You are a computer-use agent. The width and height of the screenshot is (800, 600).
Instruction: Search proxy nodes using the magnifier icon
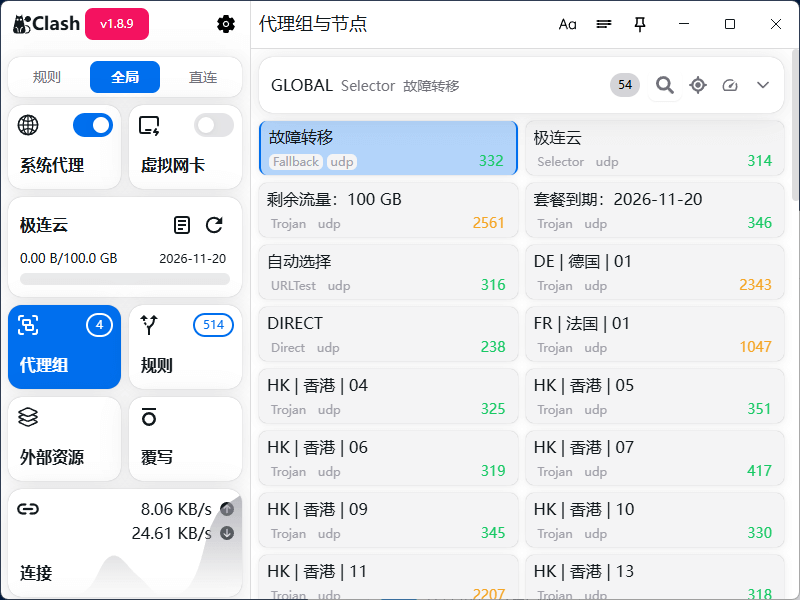point(664,85)
